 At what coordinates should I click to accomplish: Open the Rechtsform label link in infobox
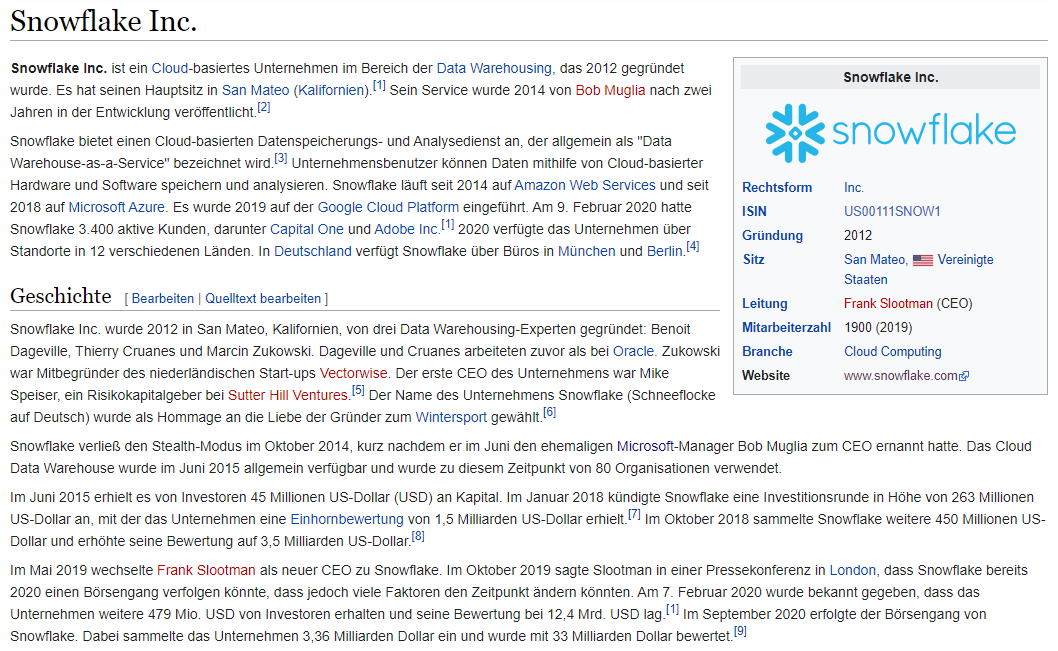pyautogui.click(x=777, y=188)
